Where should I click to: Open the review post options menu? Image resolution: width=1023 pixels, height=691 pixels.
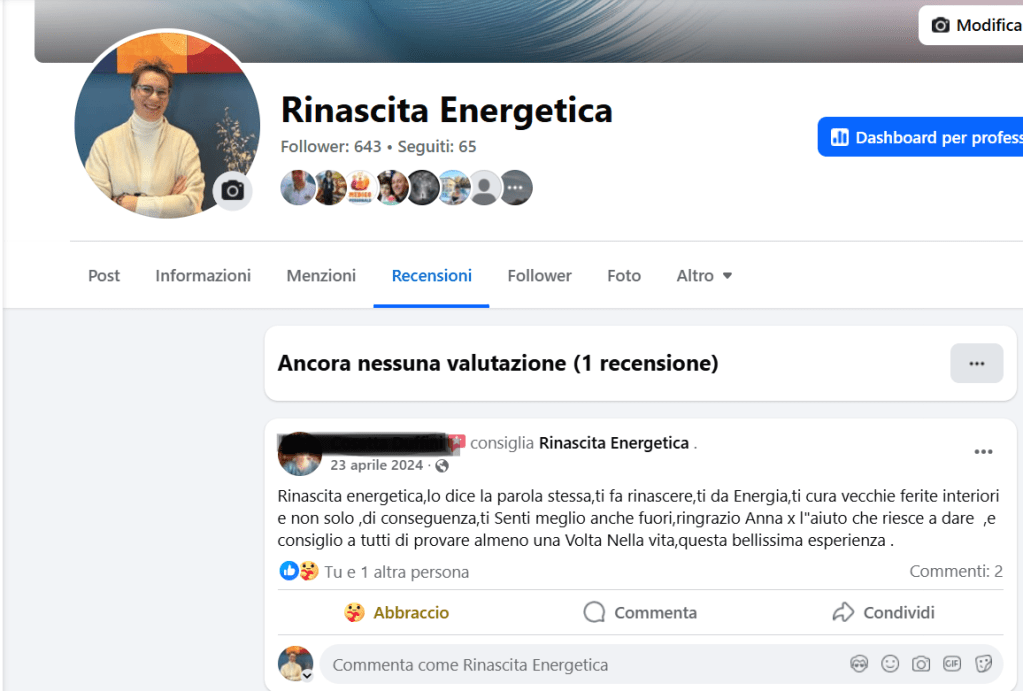click(x=983, y=452)
